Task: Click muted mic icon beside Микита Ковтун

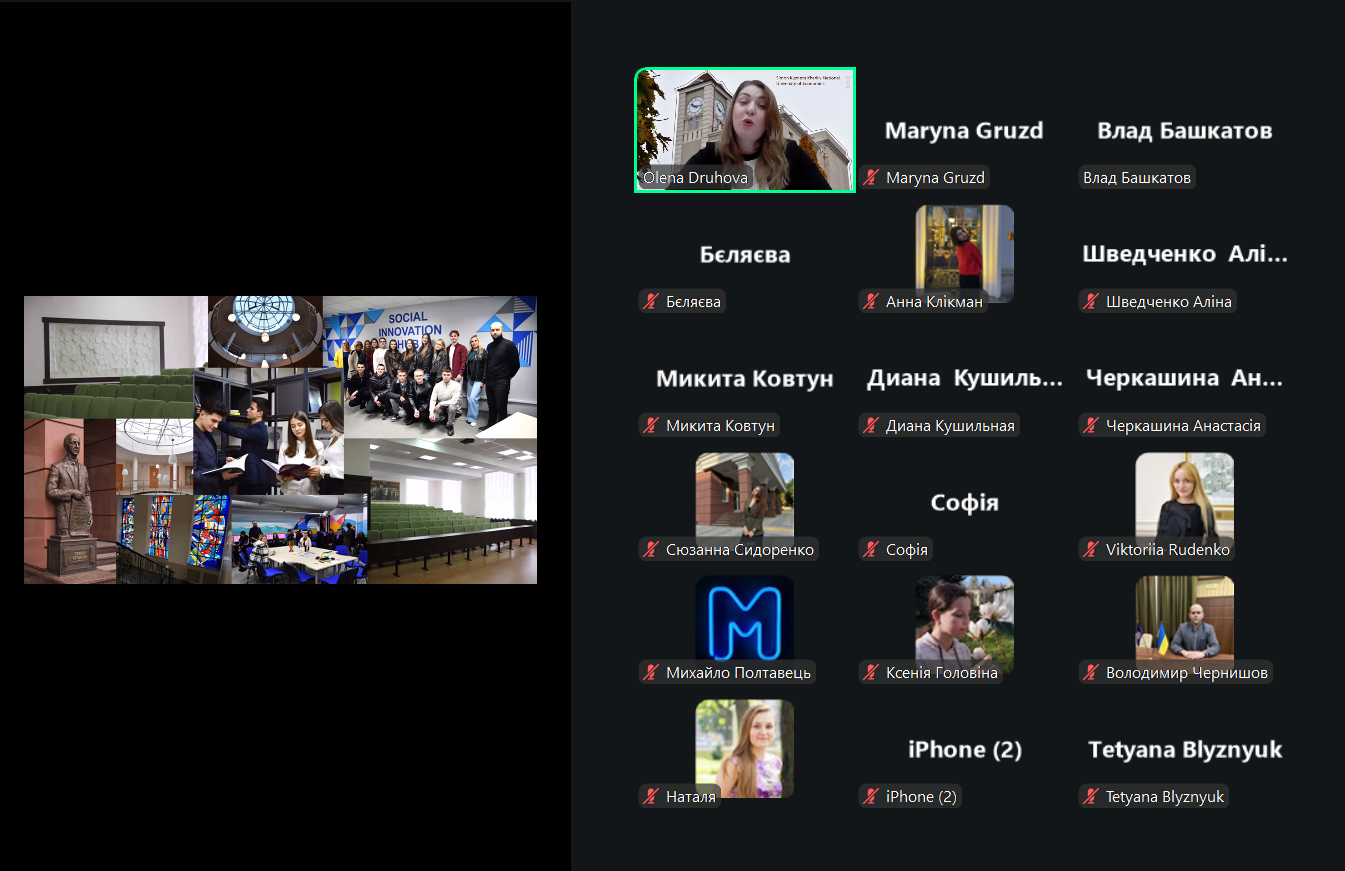Action: [651, 426]
